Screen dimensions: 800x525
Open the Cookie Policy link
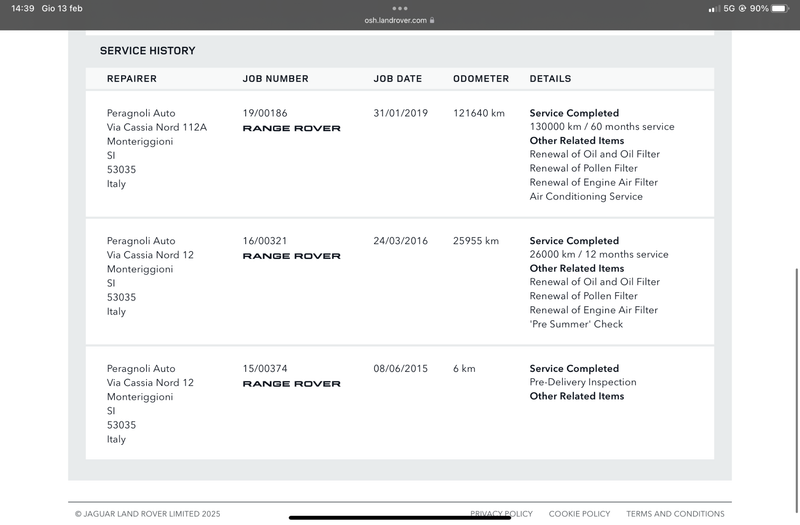tap(579, 514)
